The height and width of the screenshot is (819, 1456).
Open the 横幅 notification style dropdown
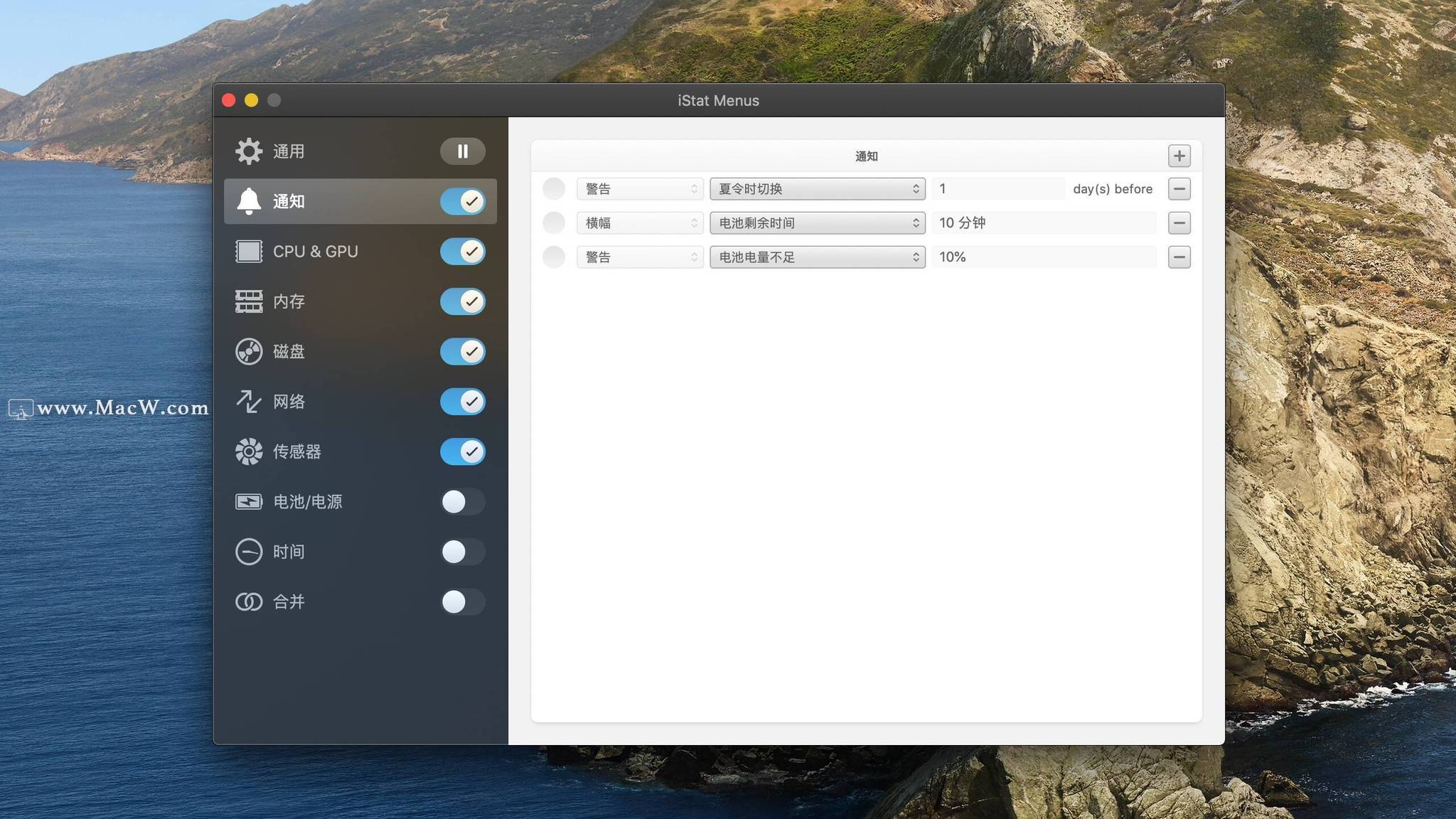click(x=639, y=223)
